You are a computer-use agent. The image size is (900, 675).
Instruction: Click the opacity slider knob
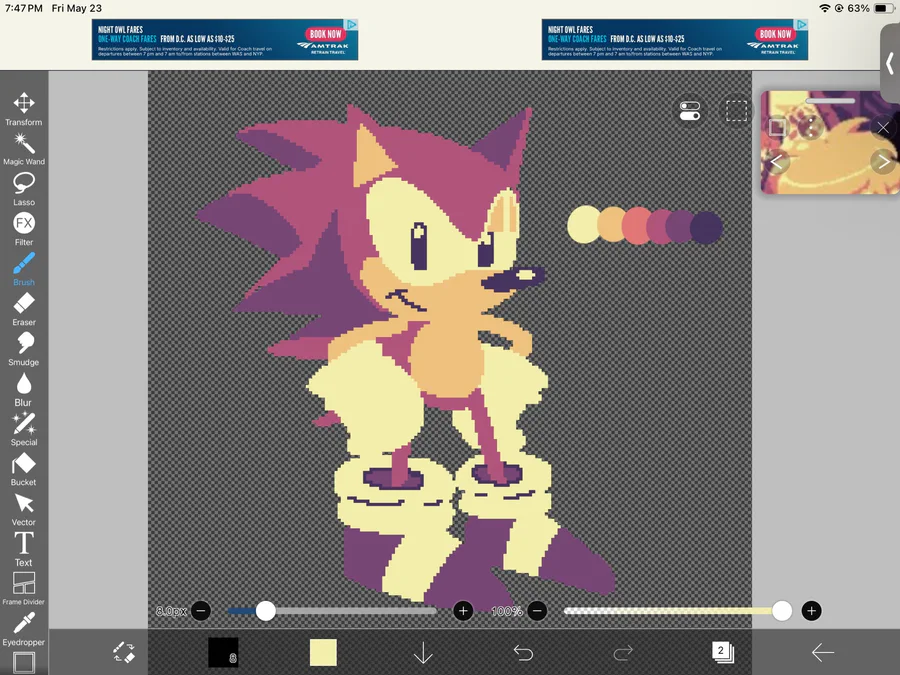(x=782, y=611)
